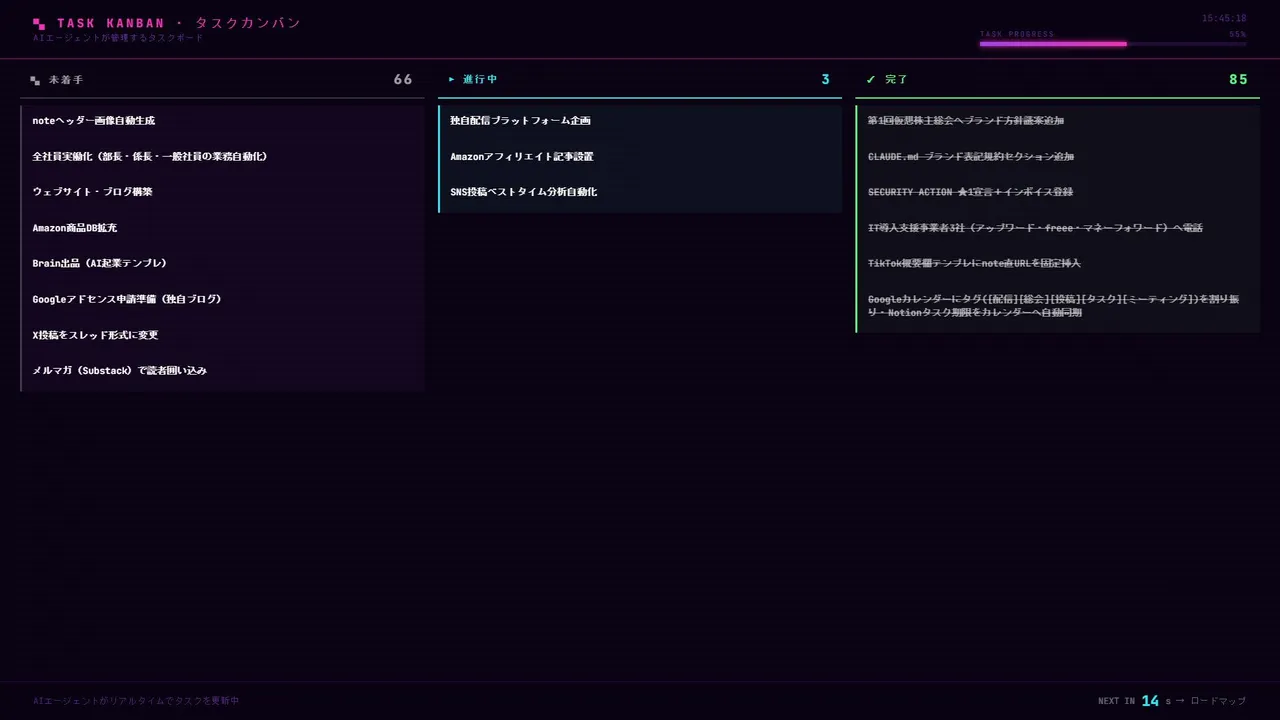1280x720 pixels.
Task: Click the ロードマップ next-screen label
Action: 1218,701
